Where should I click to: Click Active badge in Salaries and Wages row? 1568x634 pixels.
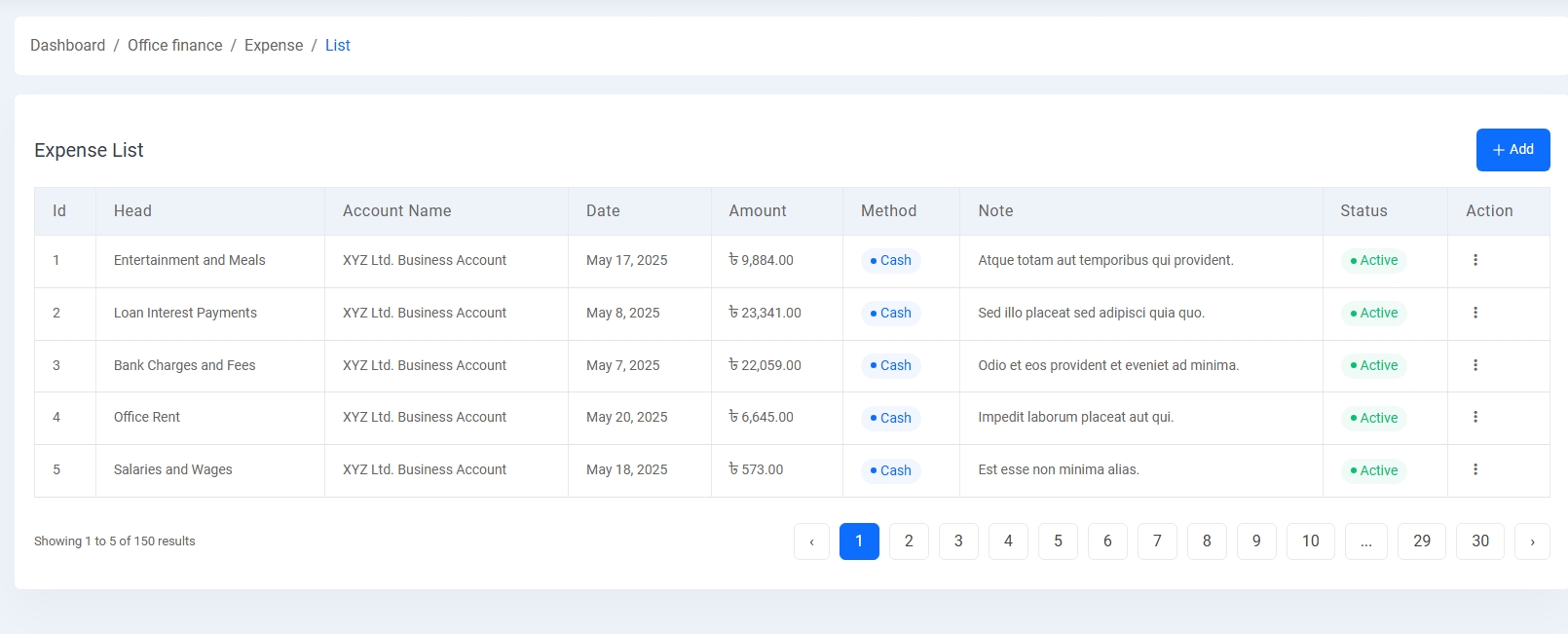coord(1374,470)
